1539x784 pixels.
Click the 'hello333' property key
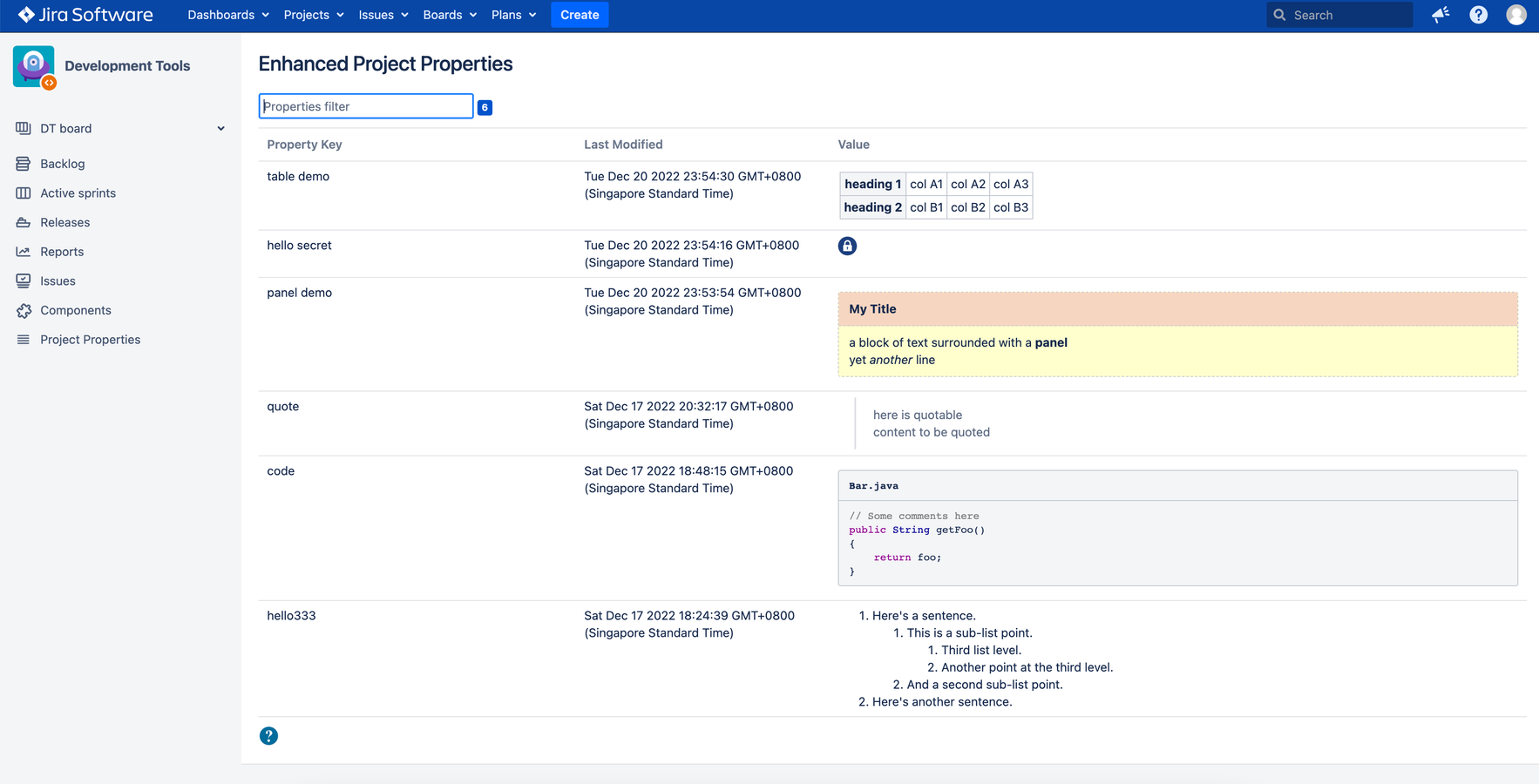pyautogui.click(x=291, y=616)
